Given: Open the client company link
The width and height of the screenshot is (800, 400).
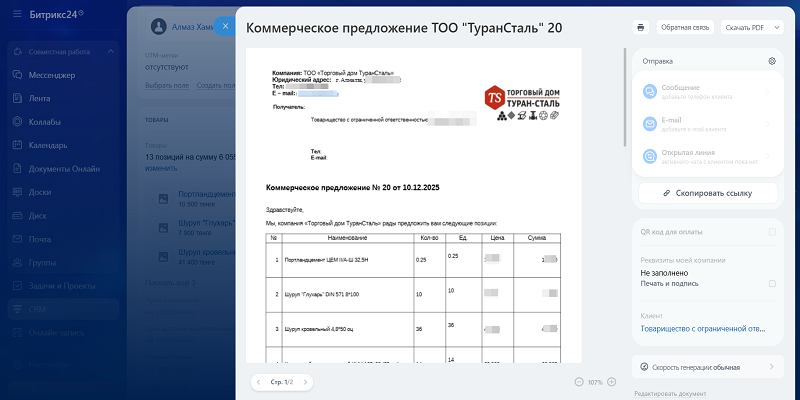Looking at the screenshot, I should point(702,328).
